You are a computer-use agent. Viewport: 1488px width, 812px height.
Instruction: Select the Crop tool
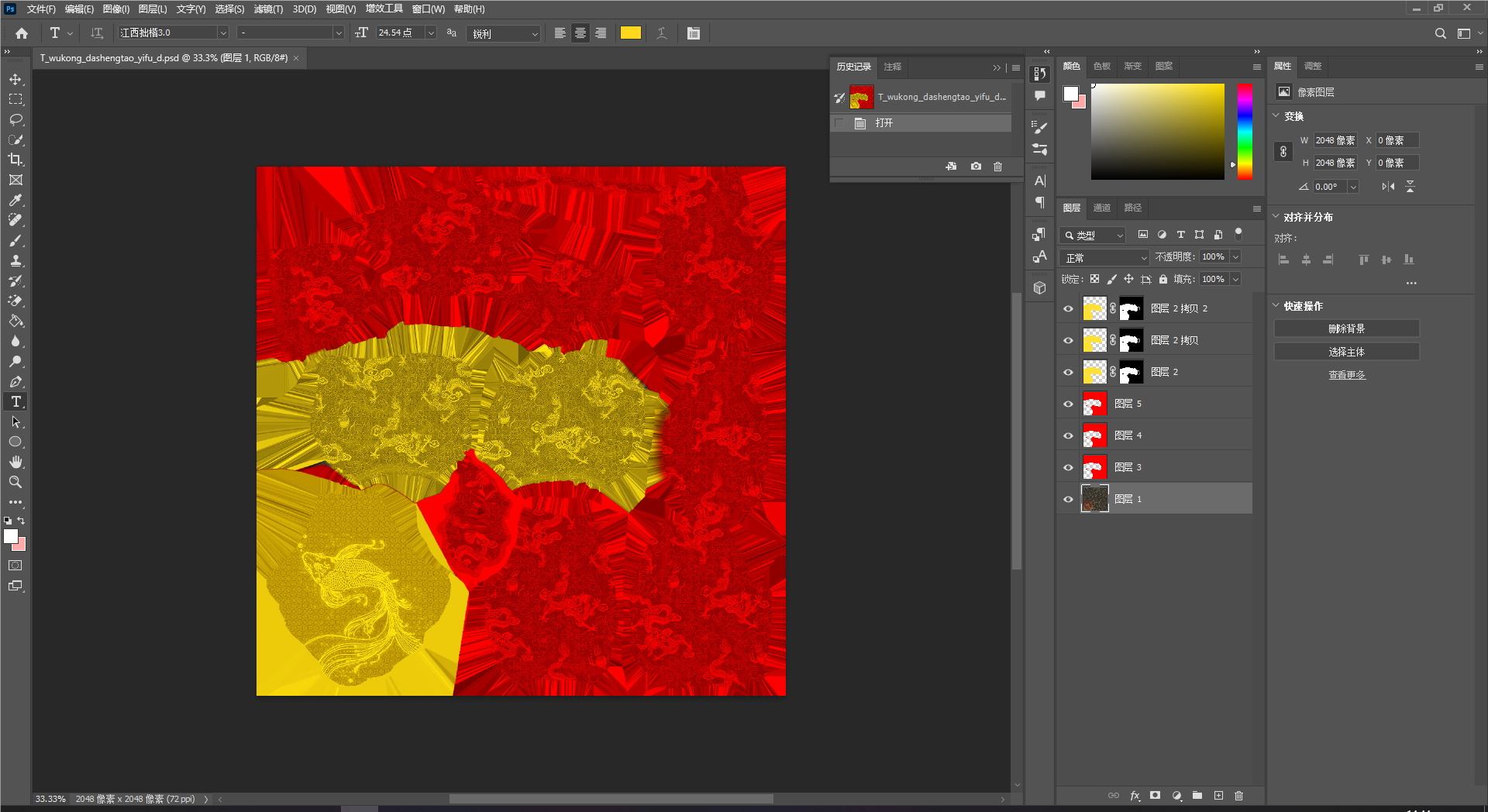click(15, 160)
